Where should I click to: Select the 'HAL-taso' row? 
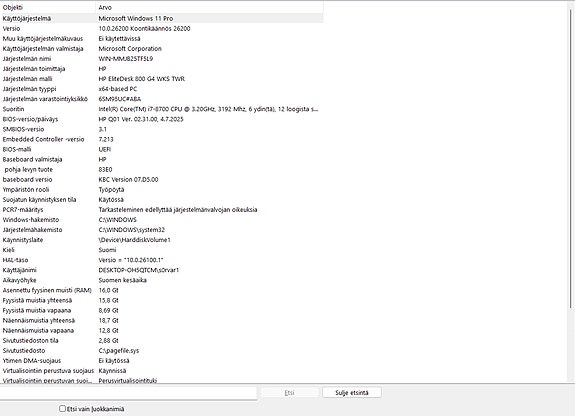tap(15, 260)
